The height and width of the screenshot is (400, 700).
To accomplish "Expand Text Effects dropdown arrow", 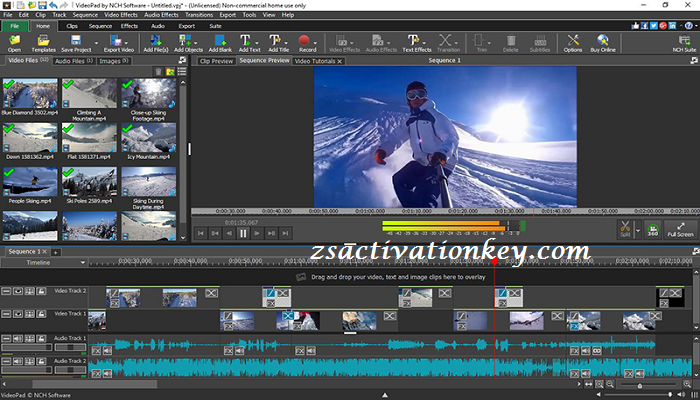I will point(424,43).
